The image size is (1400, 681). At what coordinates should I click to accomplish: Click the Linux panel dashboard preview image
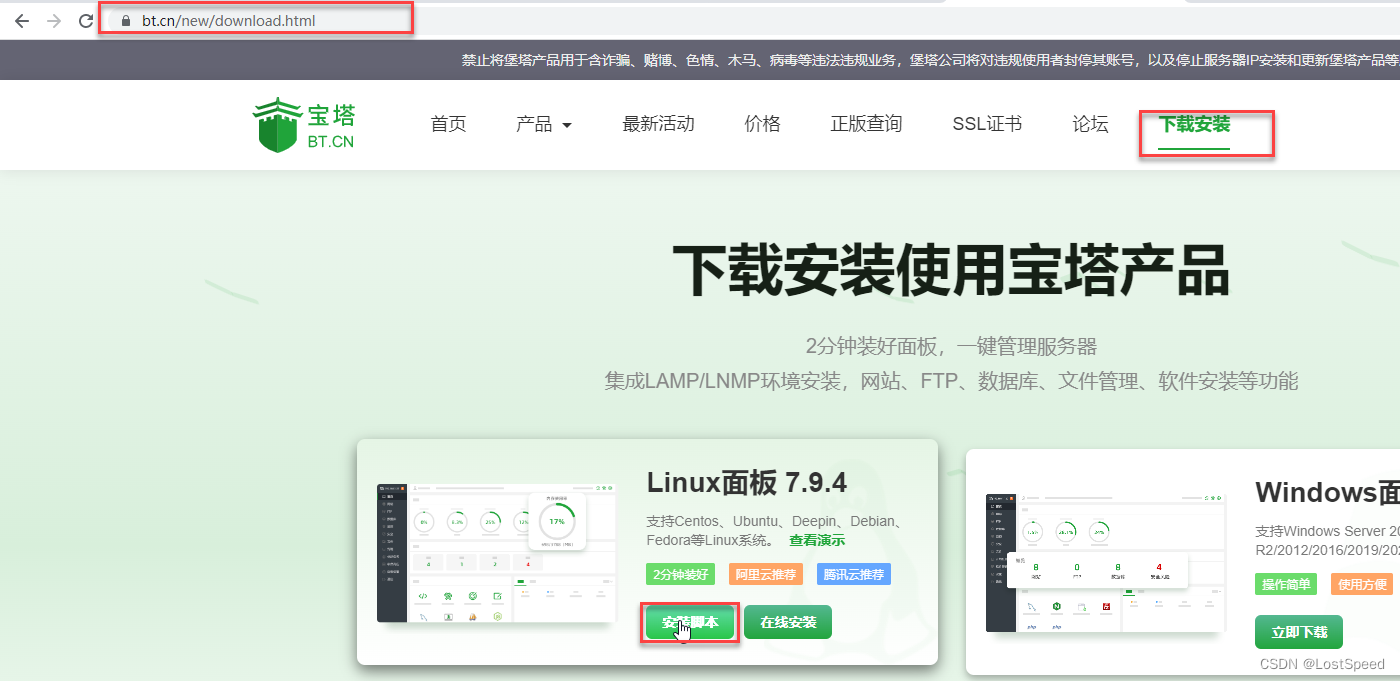tap(497, 553)
